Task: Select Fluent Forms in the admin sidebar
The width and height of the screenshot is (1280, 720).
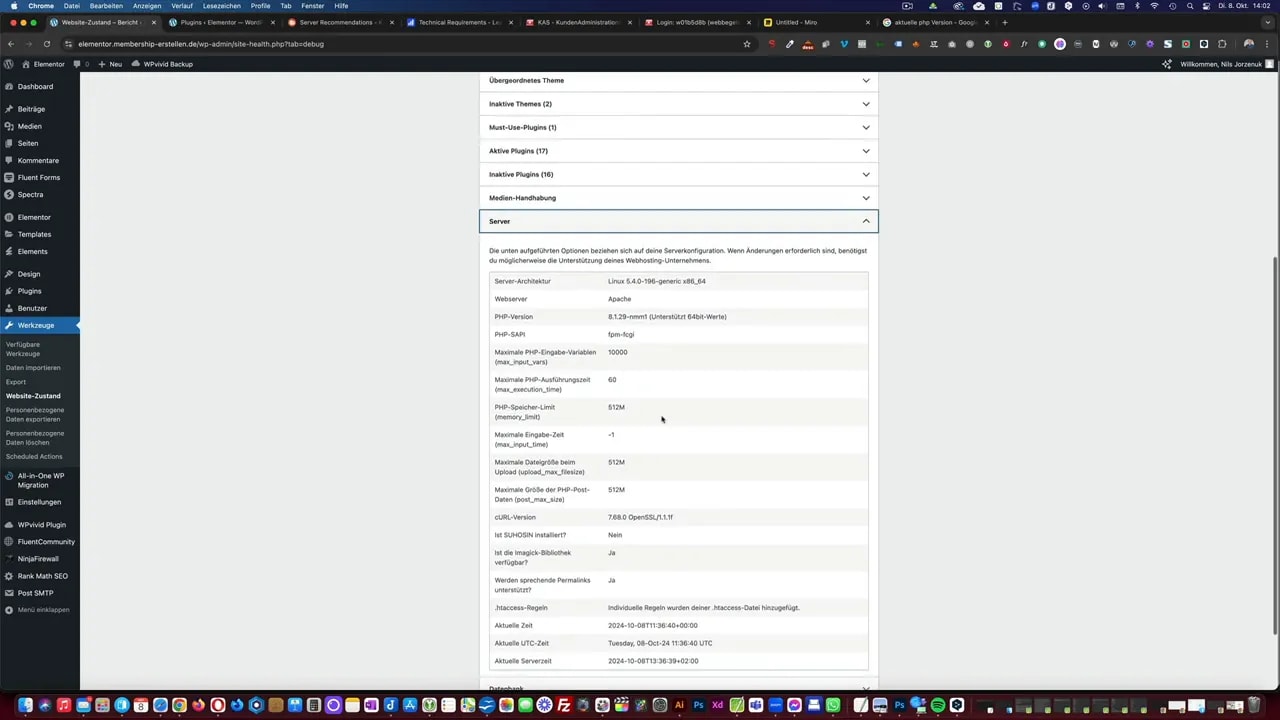Action: coord(39,177)
